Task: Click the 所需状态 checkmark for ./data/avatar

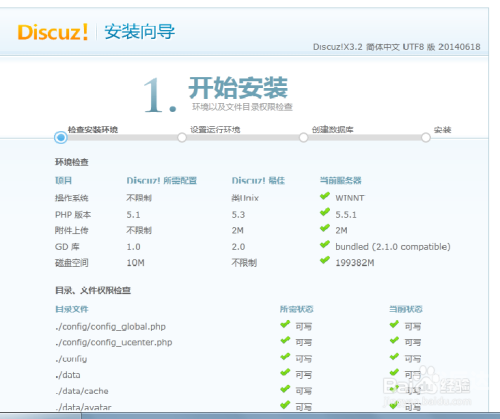Action: (285, 405)
